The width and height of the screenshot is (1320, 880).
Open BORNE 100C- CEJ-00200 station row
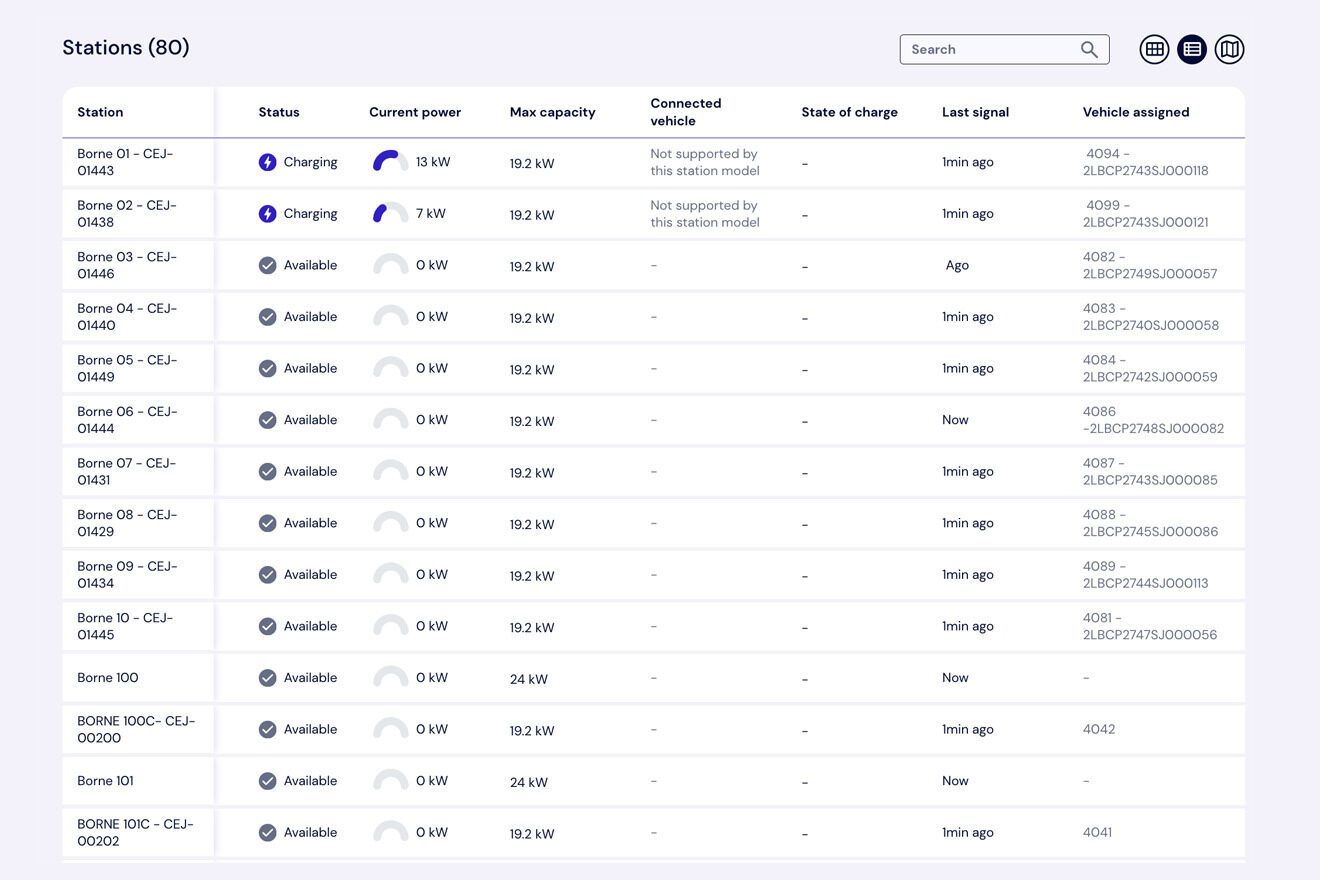pyautogui.click(x=136, y=729)
